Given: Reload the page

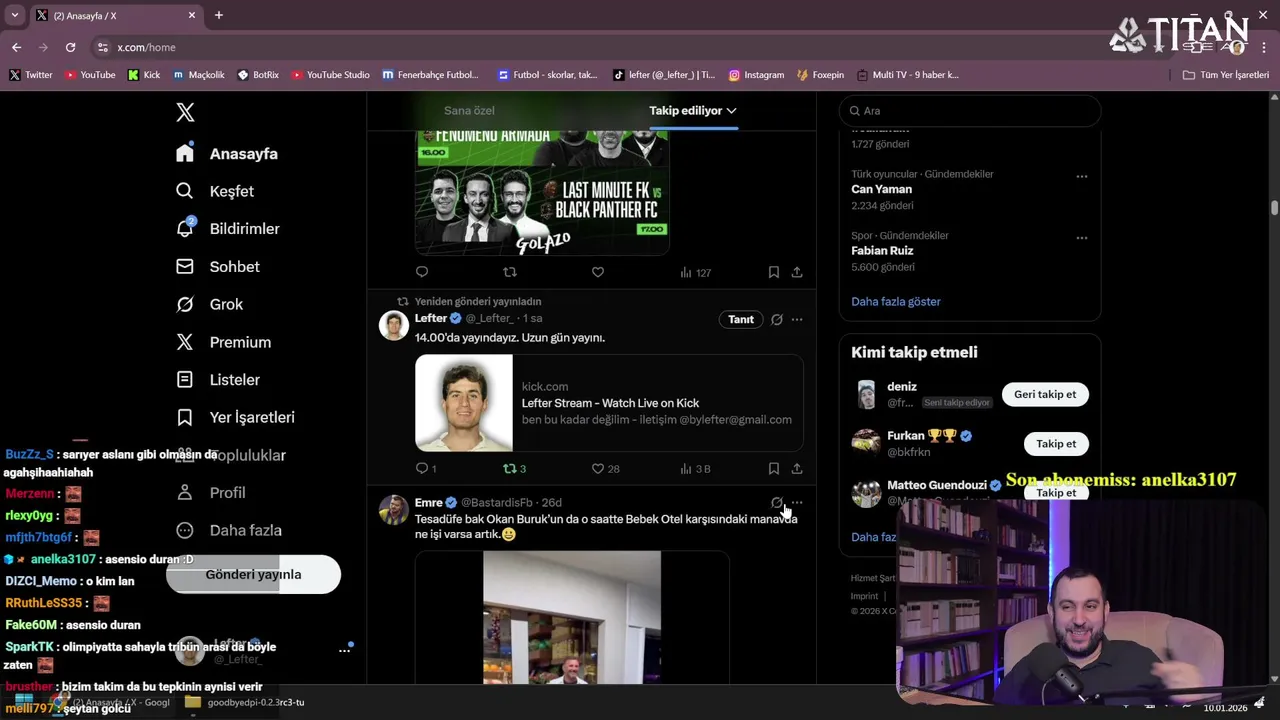Looking at the screenshot, I should tap(70, 47).
